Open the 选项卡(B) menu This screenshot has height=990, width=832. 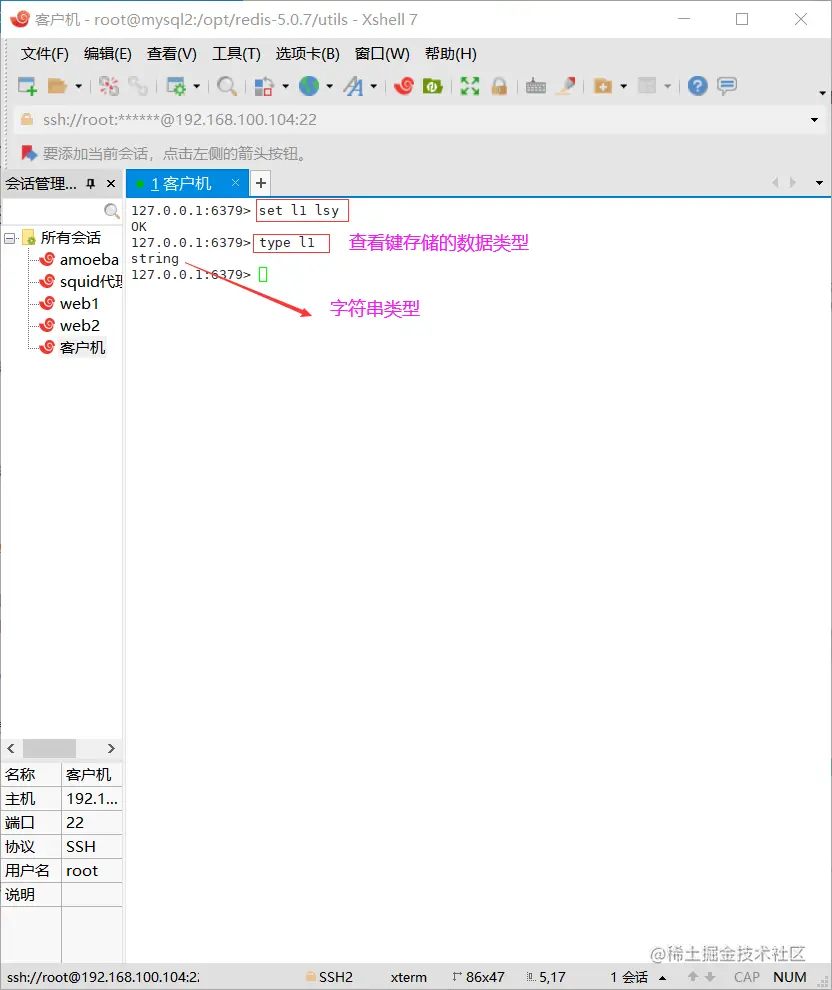(307, 54)
